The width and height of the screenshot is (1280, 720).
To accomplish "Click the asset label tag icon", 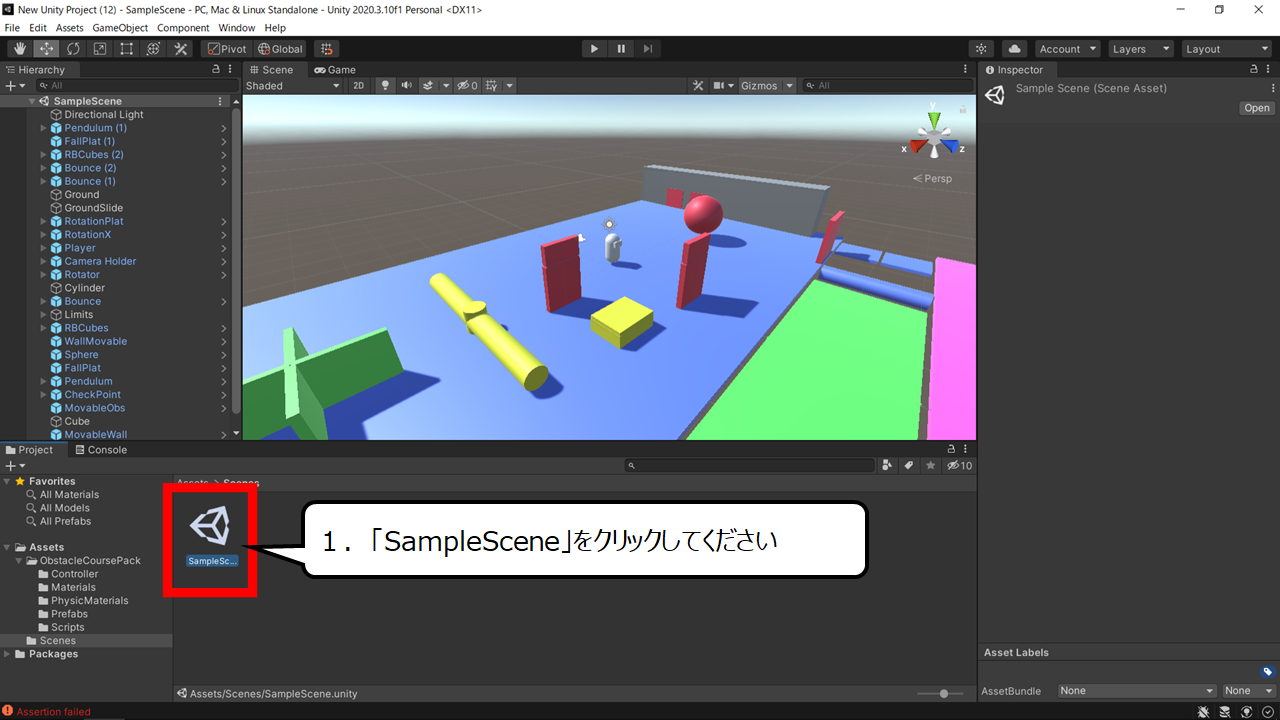I will (1267, 672).
